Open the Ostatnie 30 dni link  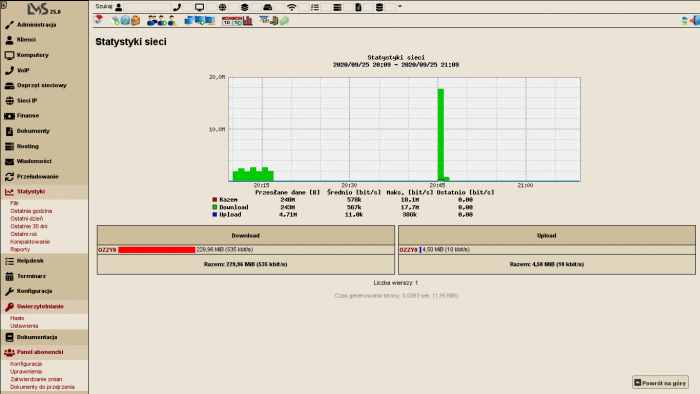point(29,226)
